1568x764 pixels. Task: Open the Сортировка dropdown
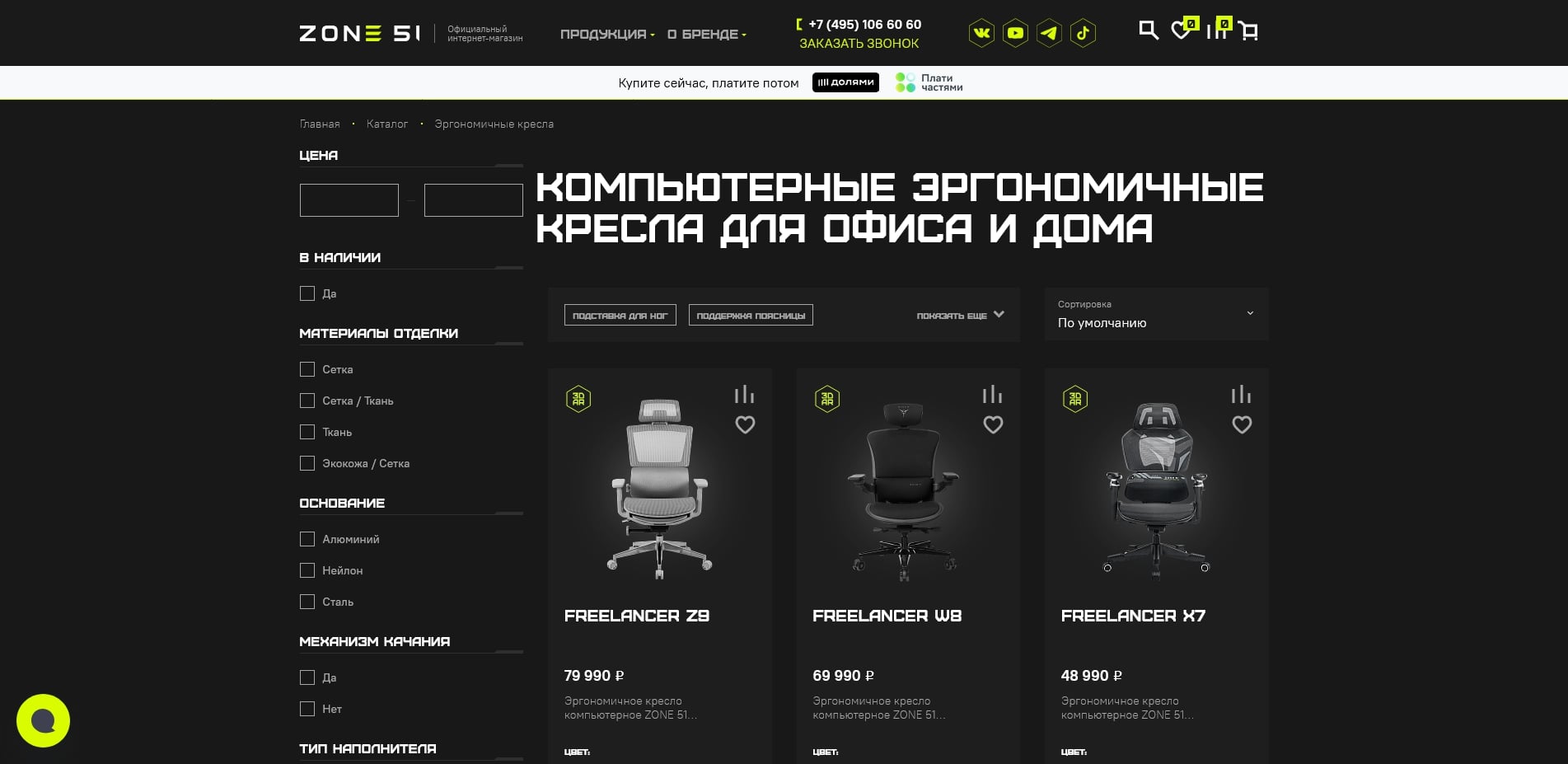click(1155, 314)
